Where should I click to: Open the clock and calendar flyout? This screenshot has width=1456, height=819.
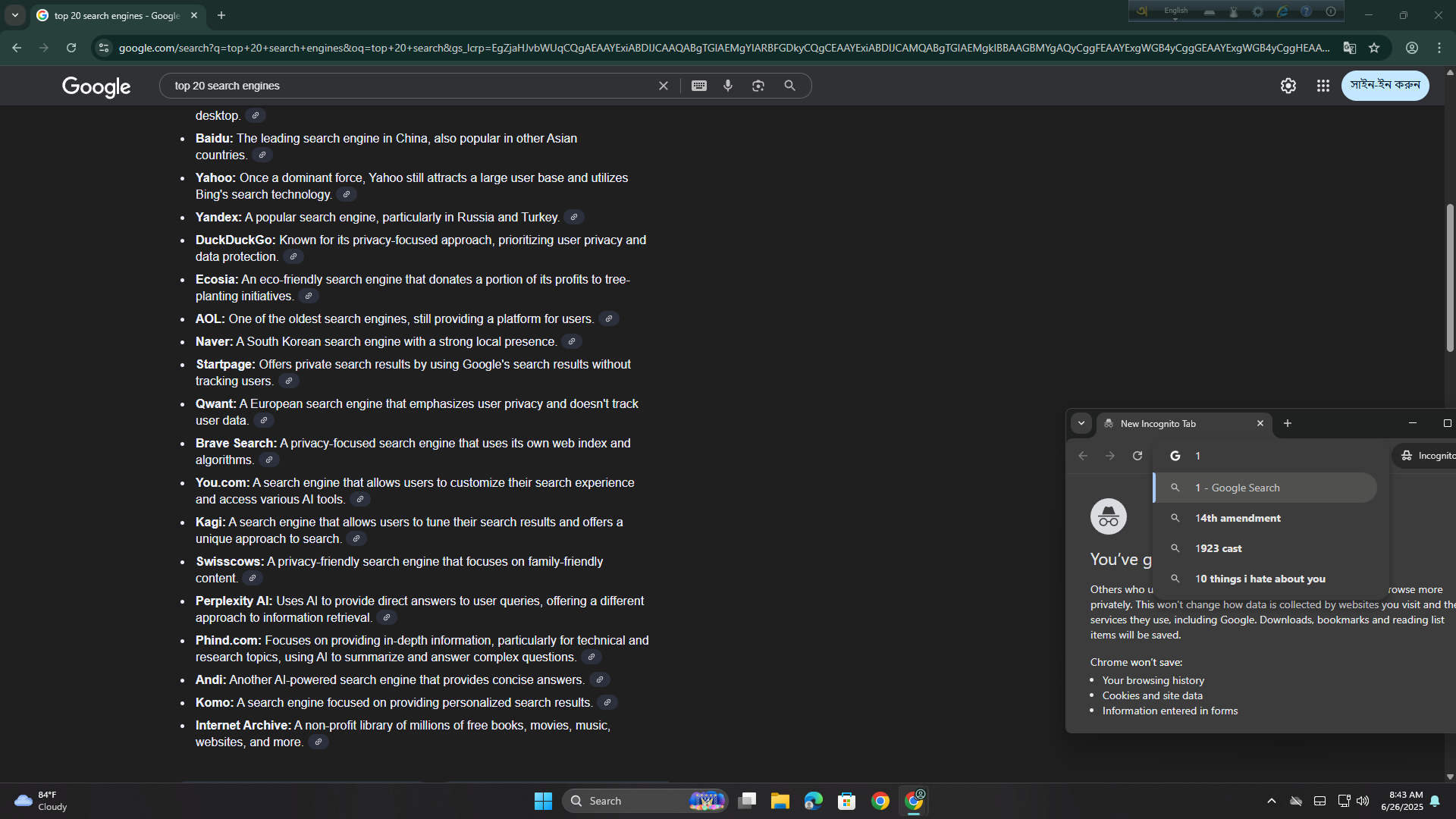point(1402,801)
